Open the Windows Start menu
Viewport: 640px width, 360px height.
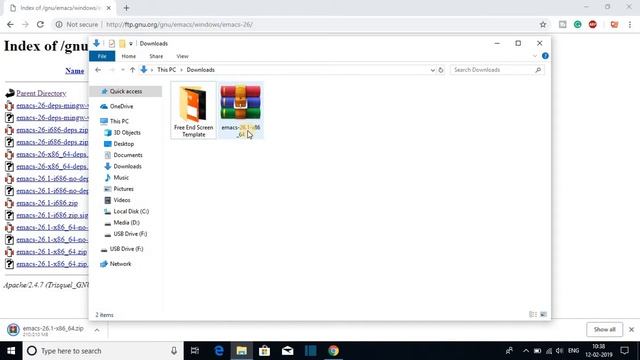tap(11, 351)
